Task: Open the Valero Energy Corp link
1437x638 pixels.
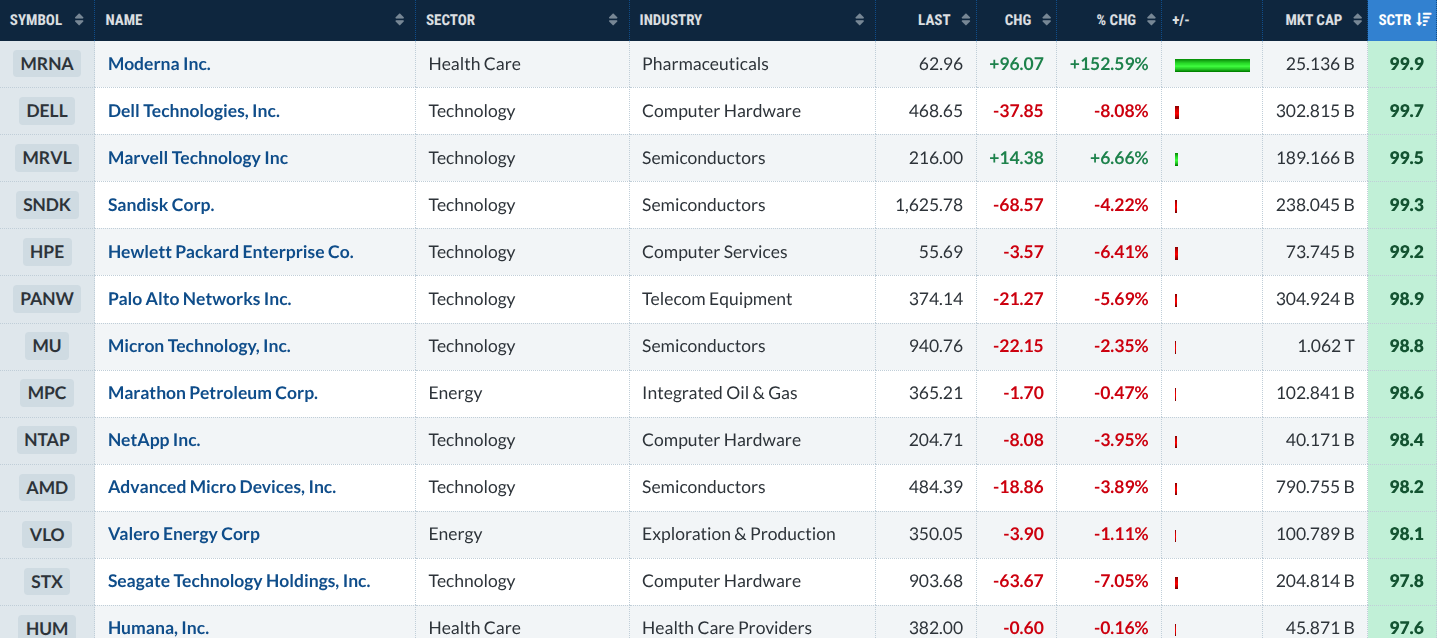Action: click(184, 534)
